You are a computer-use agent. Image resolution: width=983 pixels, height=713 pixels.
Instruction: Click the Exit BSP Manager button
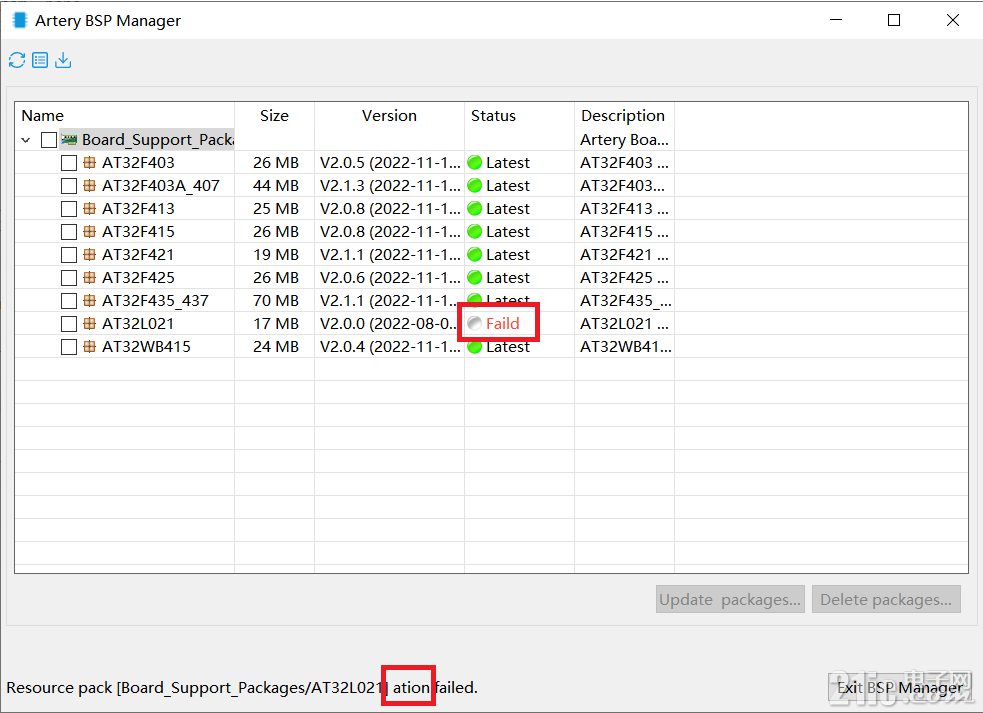coord(900,688)
